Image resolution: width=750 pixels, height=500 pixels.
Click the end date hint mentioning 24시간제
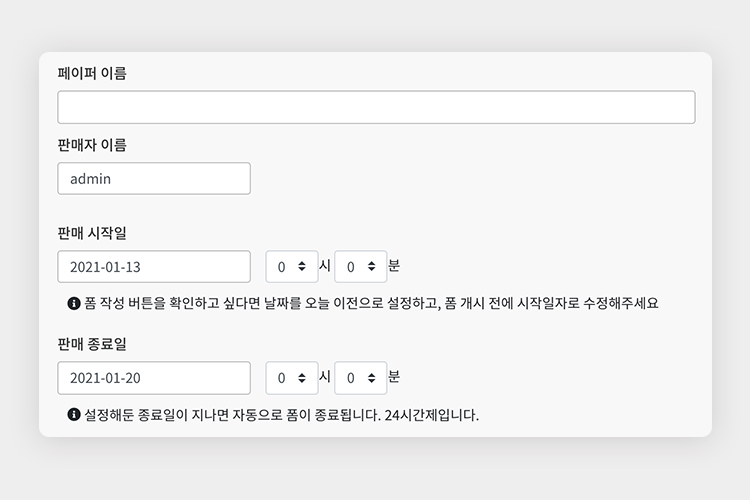[x=282, y=414]
